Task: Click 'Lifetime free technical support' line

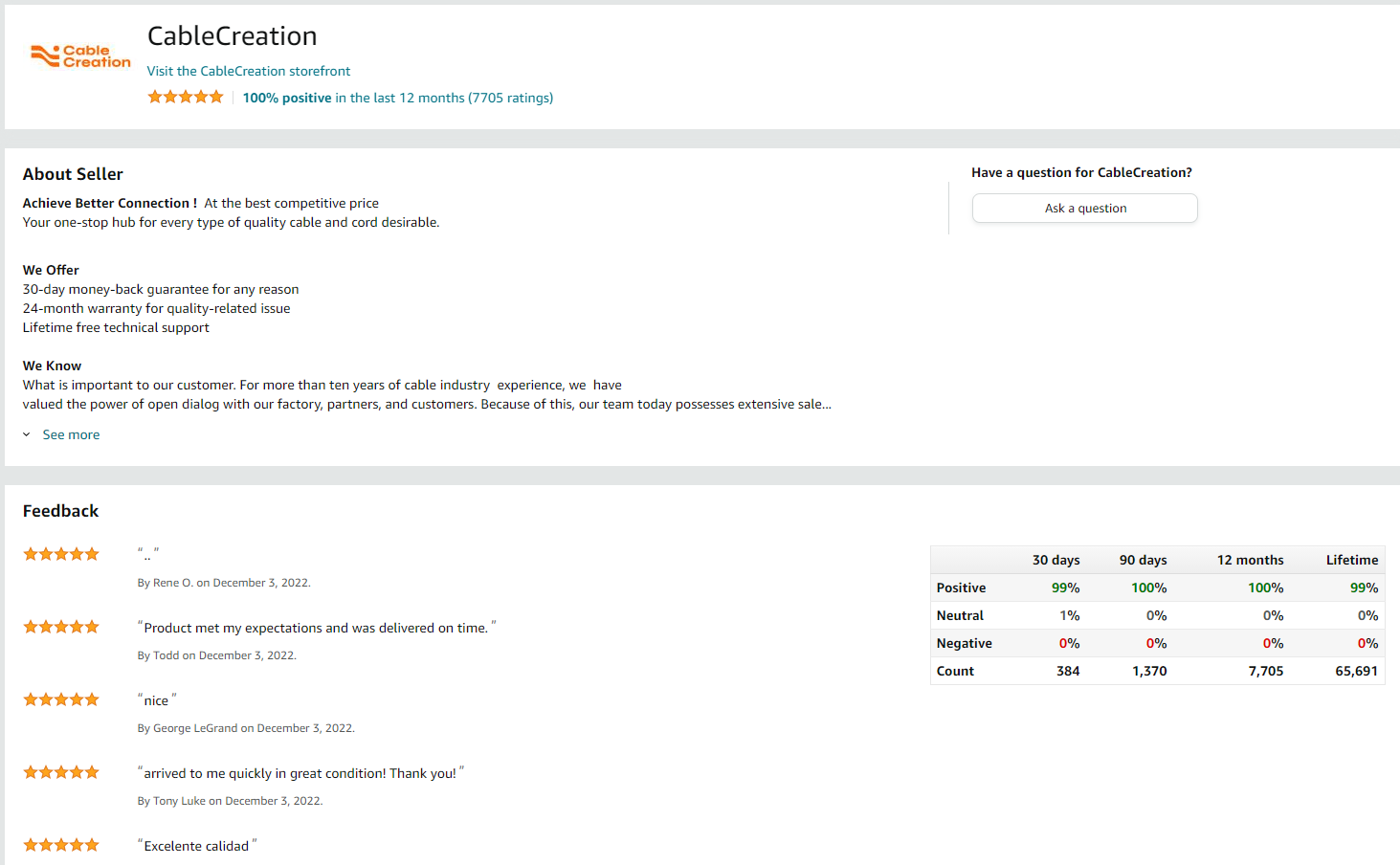Action: click(116, 327)
